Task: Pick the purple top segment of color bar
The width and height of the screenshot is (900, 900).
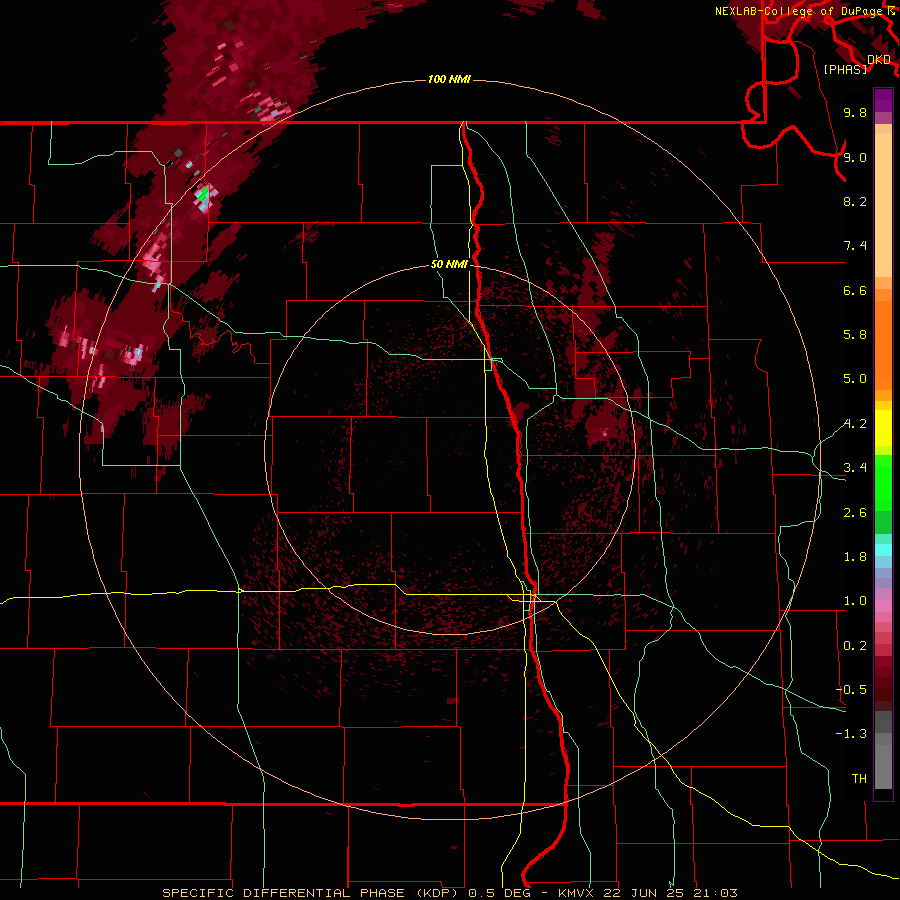Action: pos(883,100)
